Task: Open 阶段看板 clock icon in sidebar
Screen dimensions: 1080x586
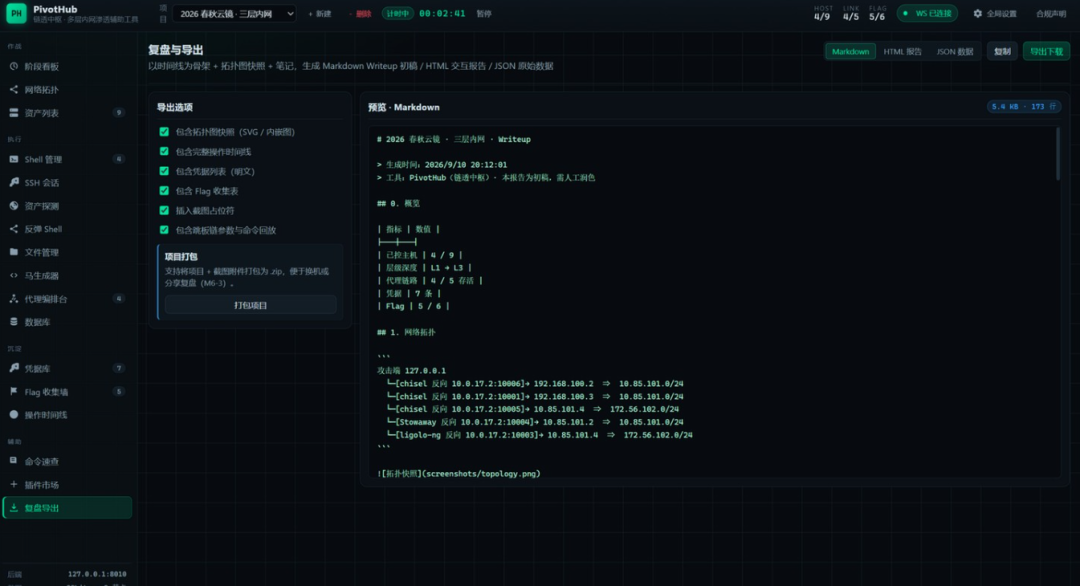Action: click(x=14, y=67)
